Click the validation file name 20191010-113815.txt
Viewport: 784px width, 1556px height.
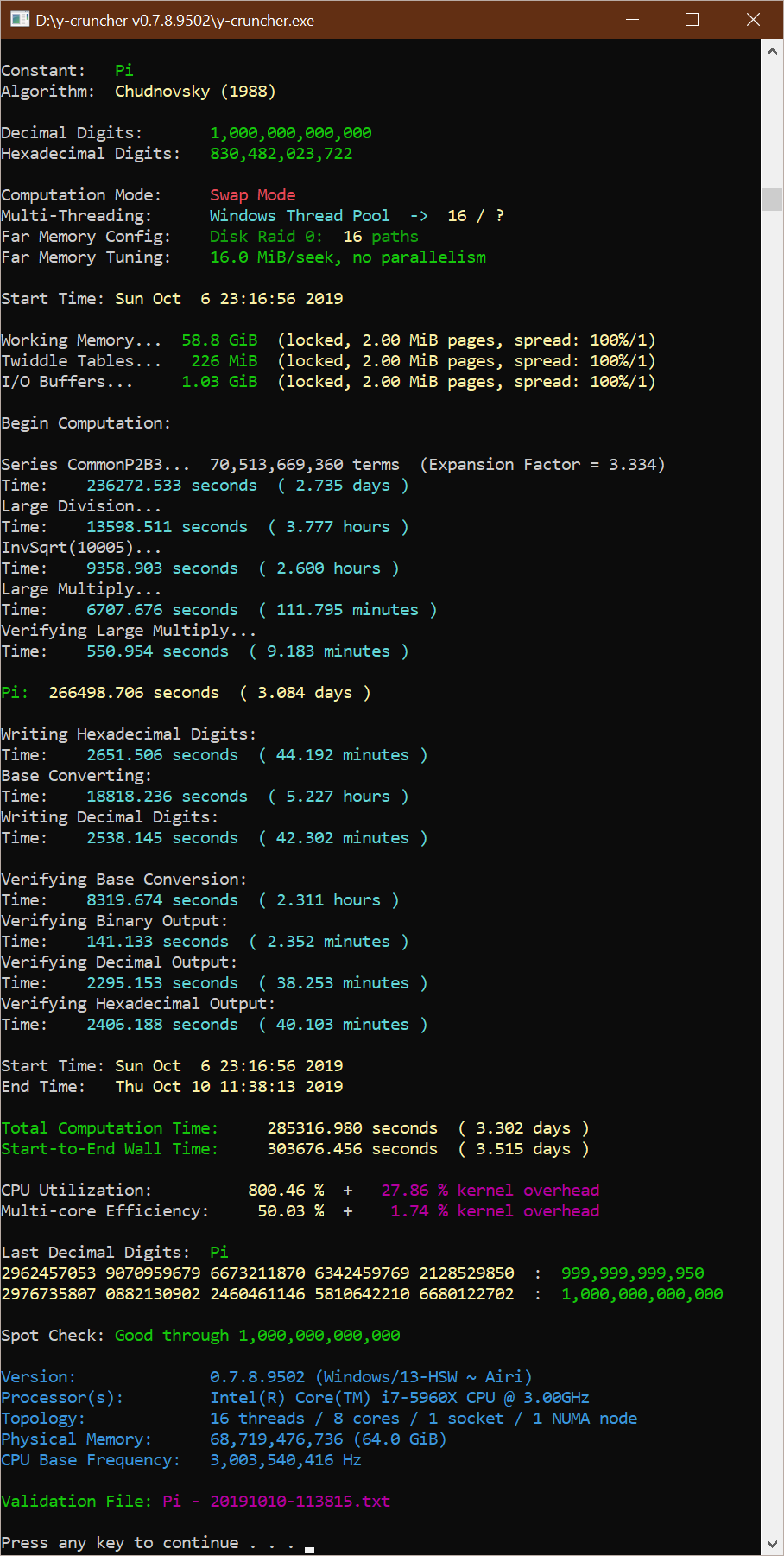[x=300, y=1501]
